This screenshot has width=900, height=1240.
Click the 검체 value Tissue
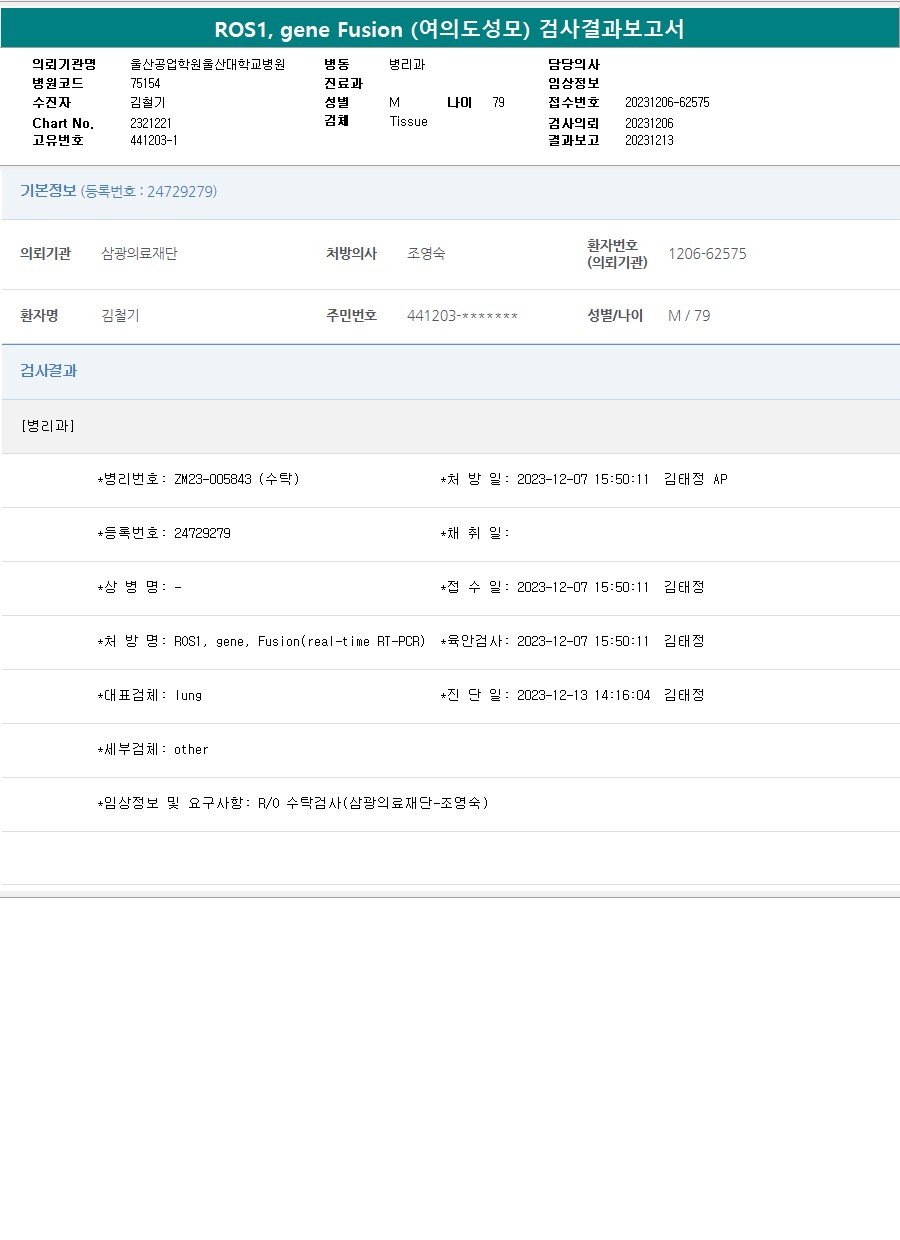[408, 121]
